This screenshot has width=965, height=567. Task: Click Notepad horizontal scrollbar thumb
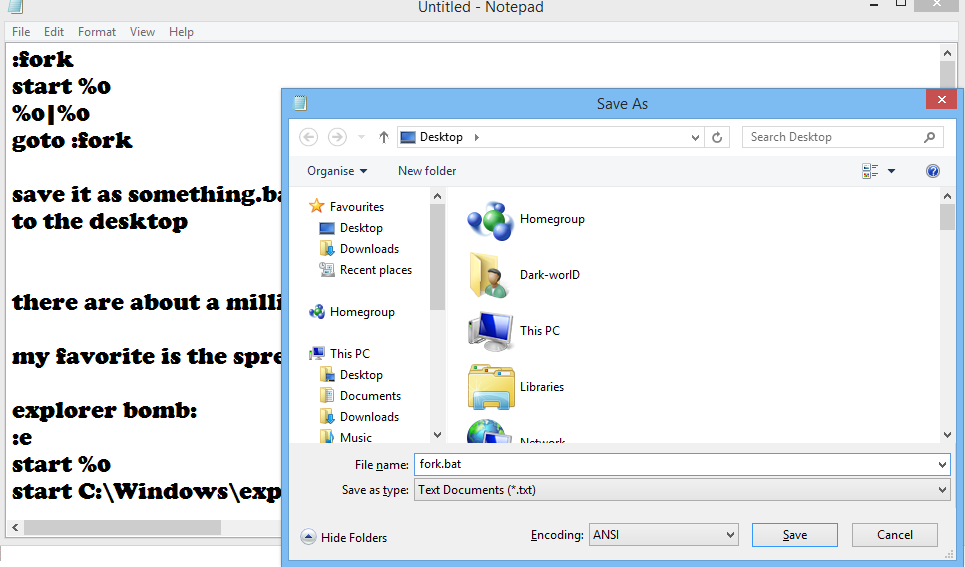122,528
